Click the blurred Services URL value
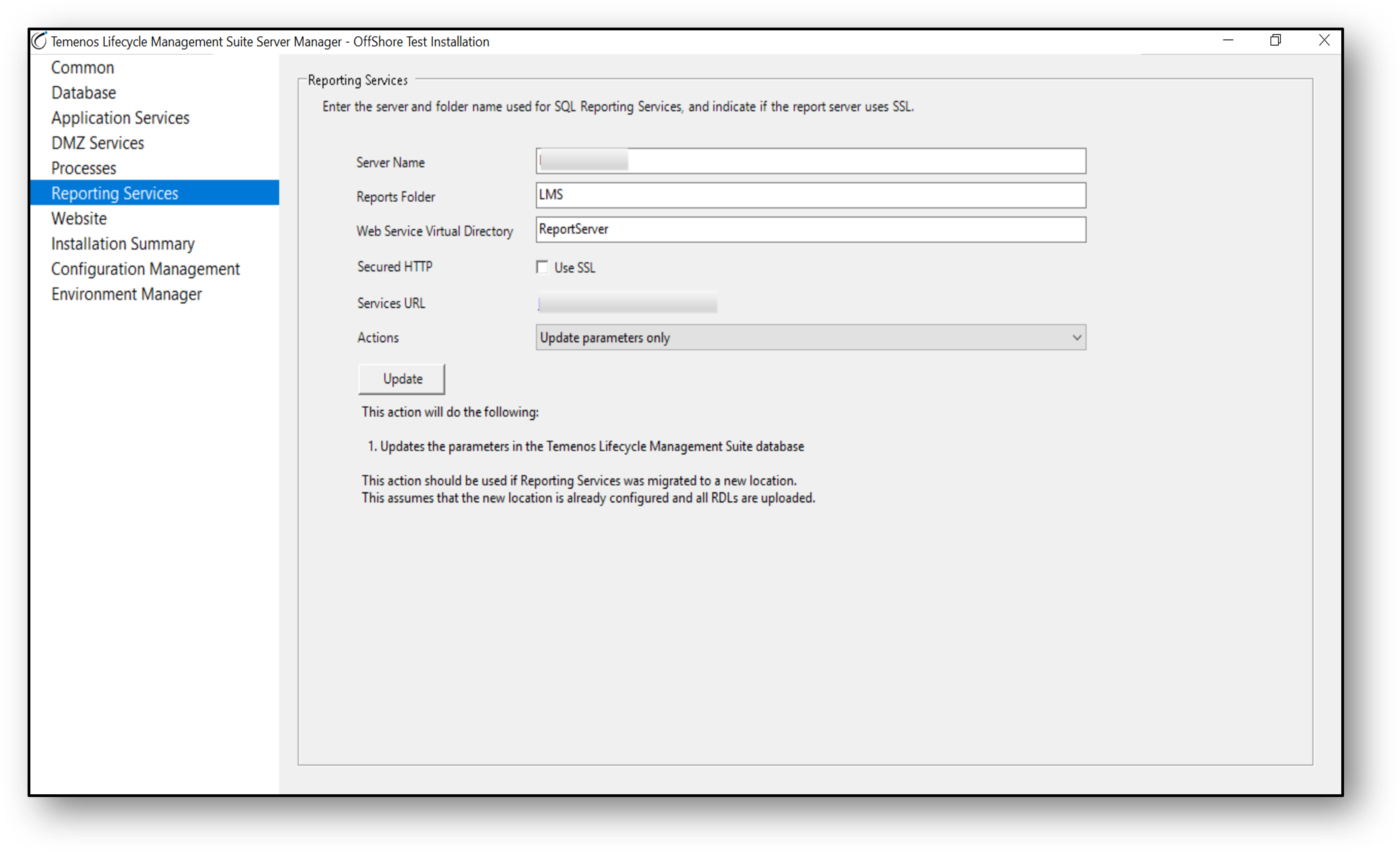This screenshot has height=853, width=1400. (x=627, y=303)
